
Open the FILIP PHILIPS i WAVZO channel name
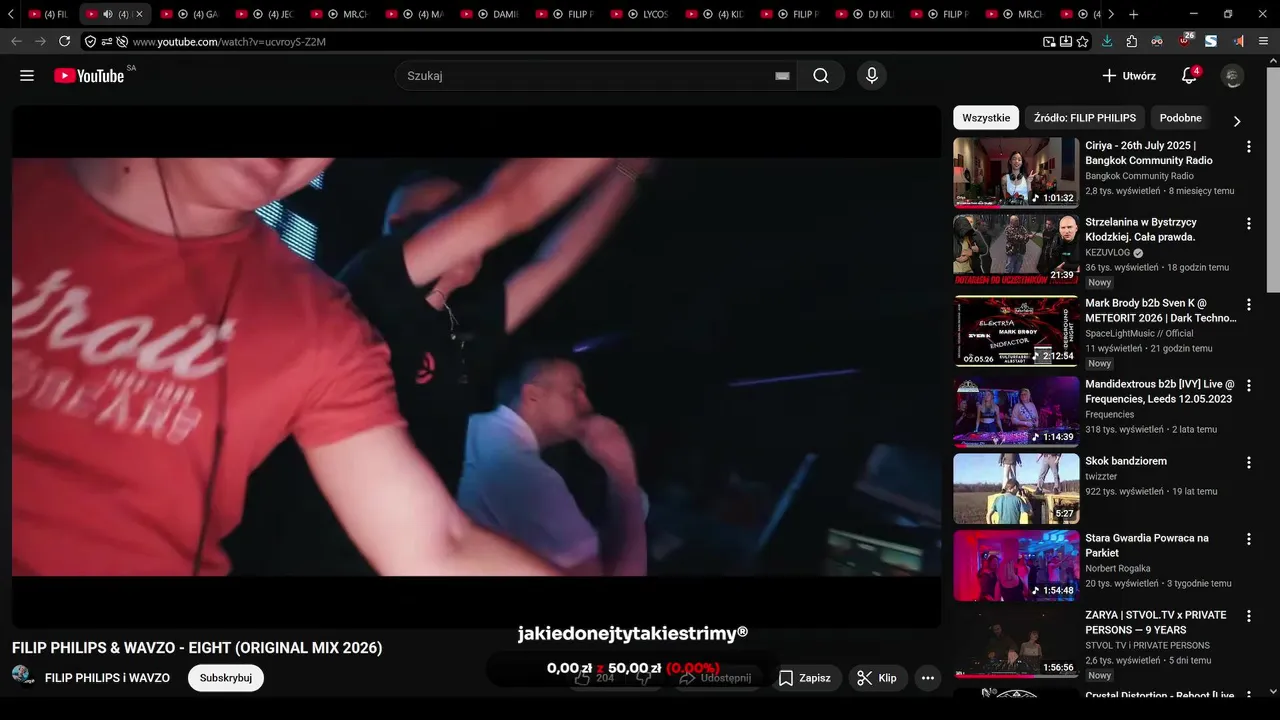[107, 678]
